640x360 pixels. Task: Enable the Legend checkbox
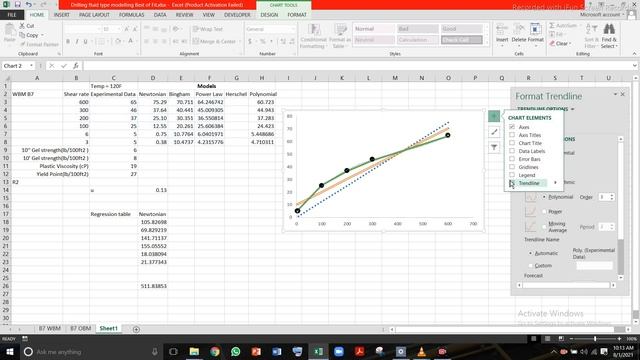(512, 175)
